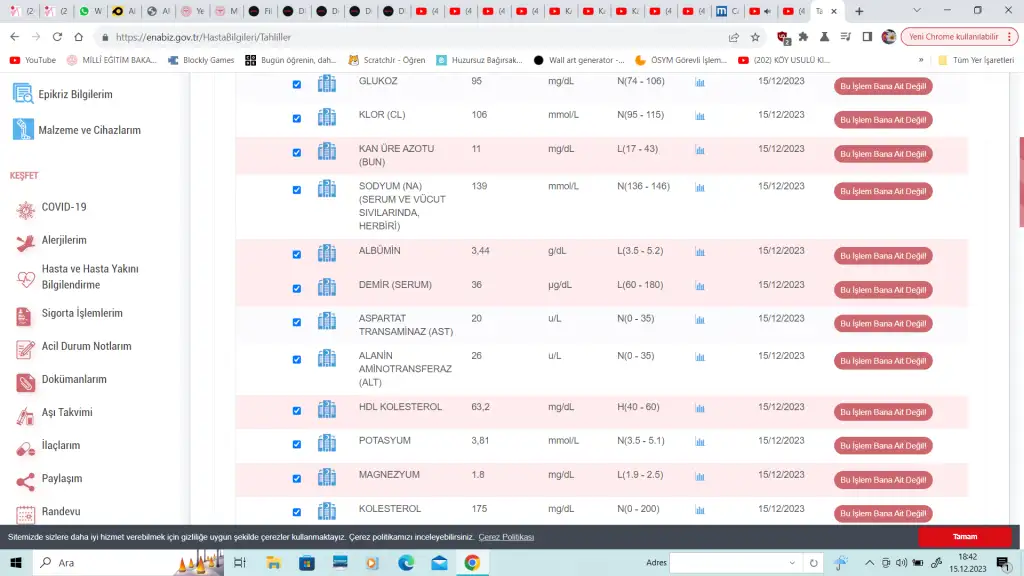1024x576 pixels.
Task: Open the COVID-19 sidebar icon
Action: click(24, 208)
